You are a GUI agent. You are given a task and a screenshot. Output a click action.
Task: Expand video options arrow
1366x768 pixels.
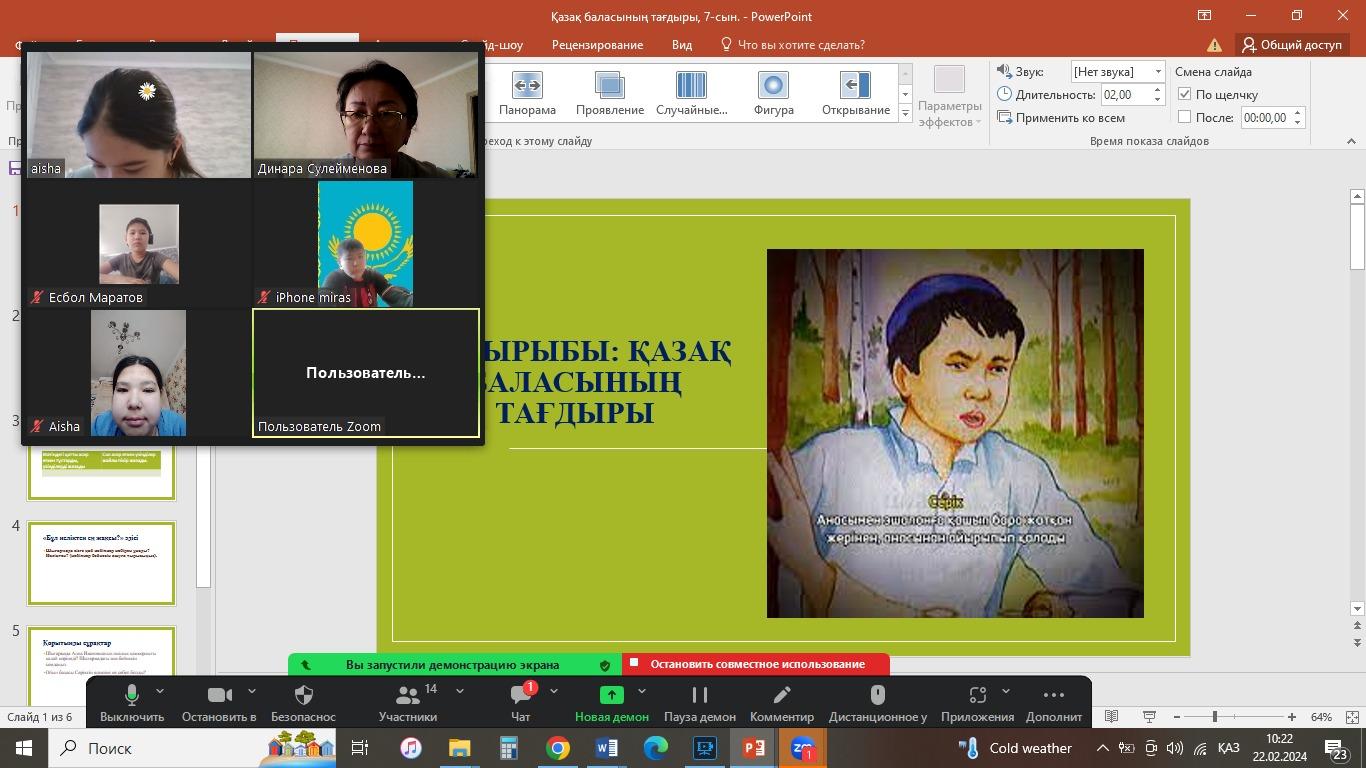point(251,691)
